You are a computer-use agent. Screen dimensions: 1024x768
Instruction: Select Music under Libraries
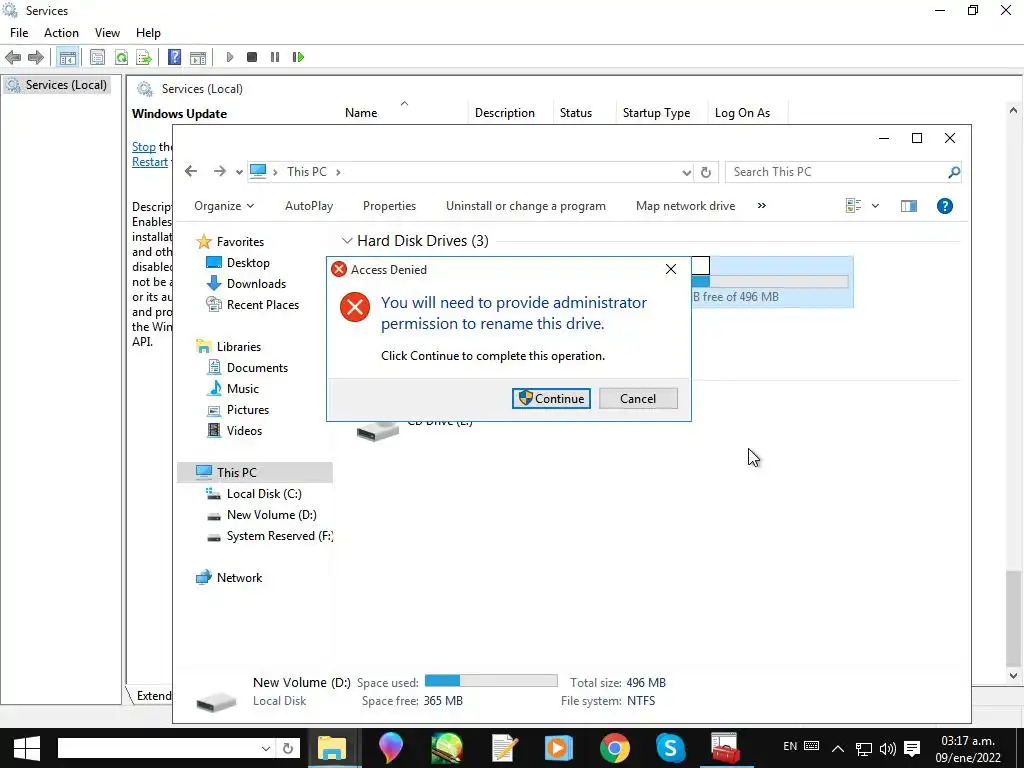[x=233, y=389]
